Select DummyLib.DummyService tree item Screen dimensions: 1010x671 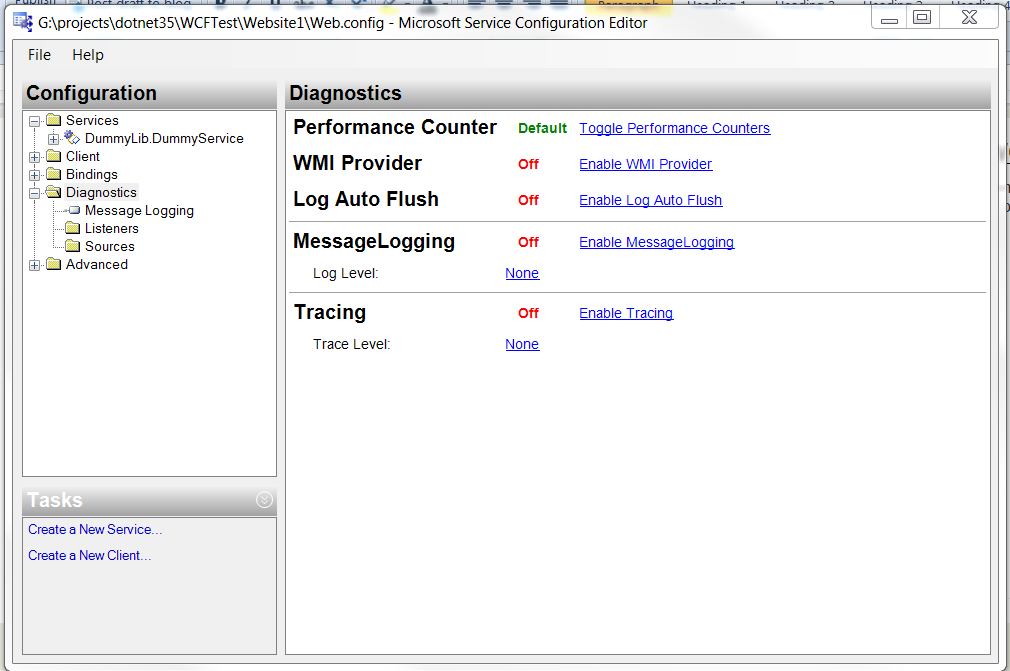coord(164,138)
